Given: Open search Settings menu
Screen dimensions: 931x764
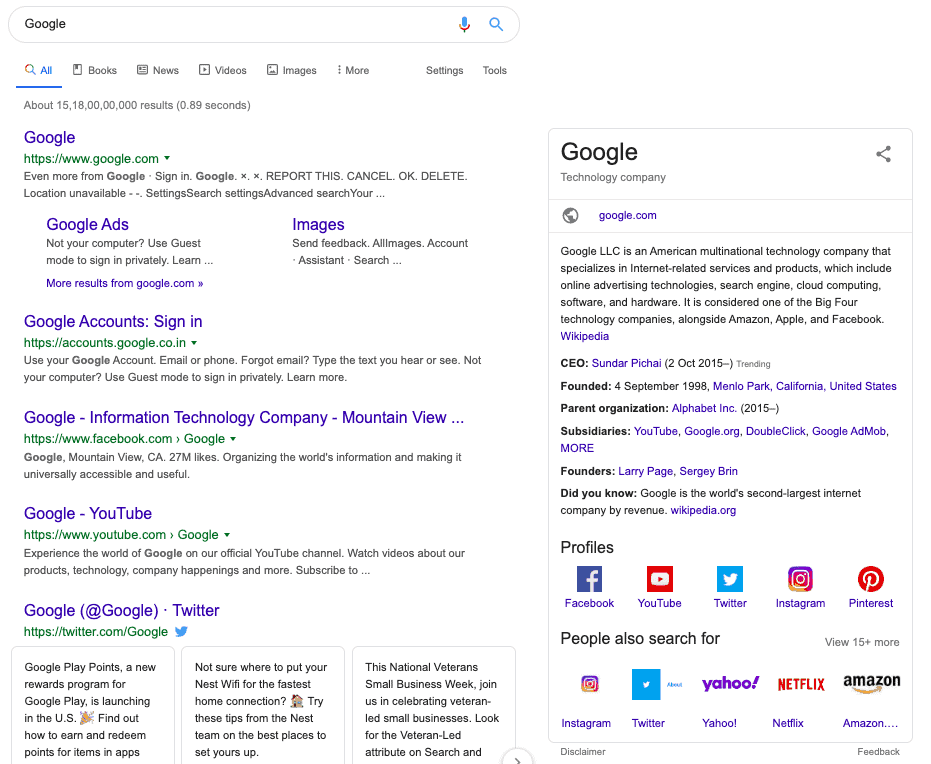Looking at the screenshot, I should click(444, 70).
